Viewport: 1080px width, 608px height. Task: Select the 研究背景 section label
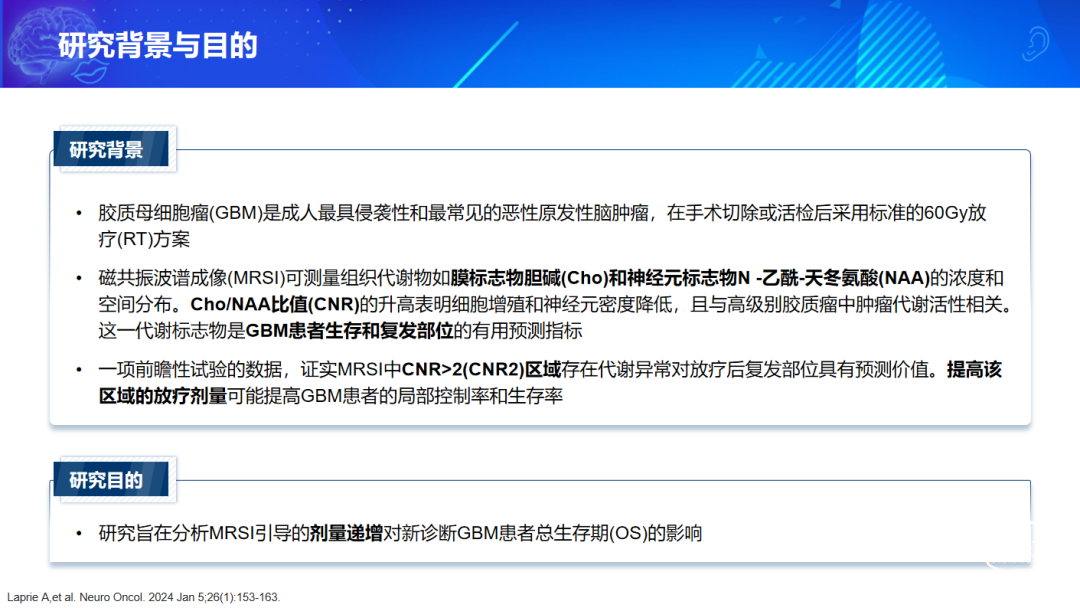pyautogui.click(x=111, y=149)
